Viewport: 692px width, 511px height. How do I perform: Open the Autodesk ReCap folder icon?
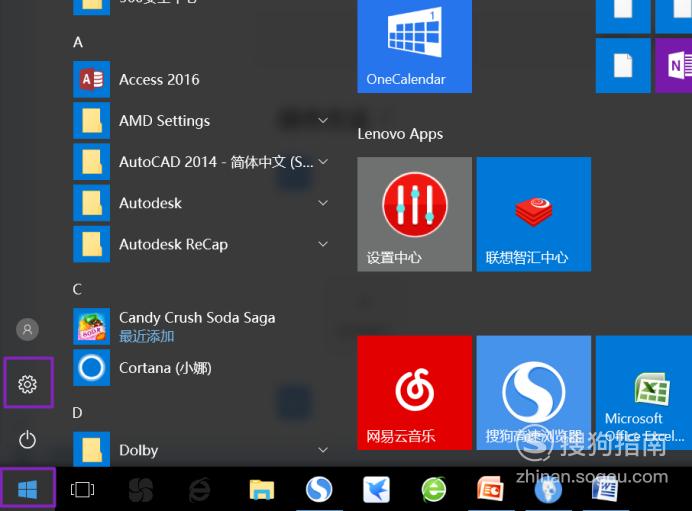[x=91, y=244]
